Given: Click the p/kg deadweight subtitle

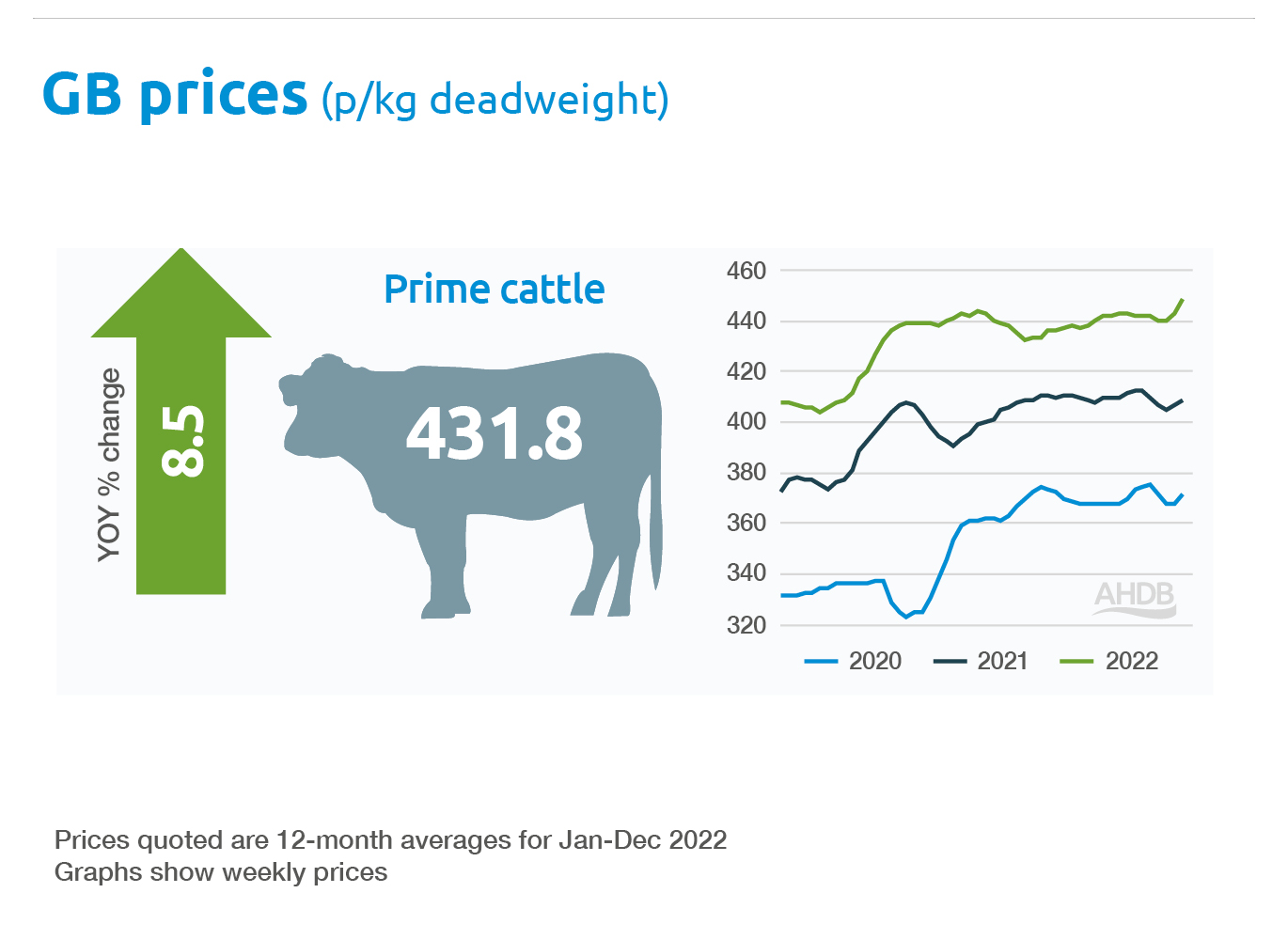Looking at the screenshot, I should [495, 101].
